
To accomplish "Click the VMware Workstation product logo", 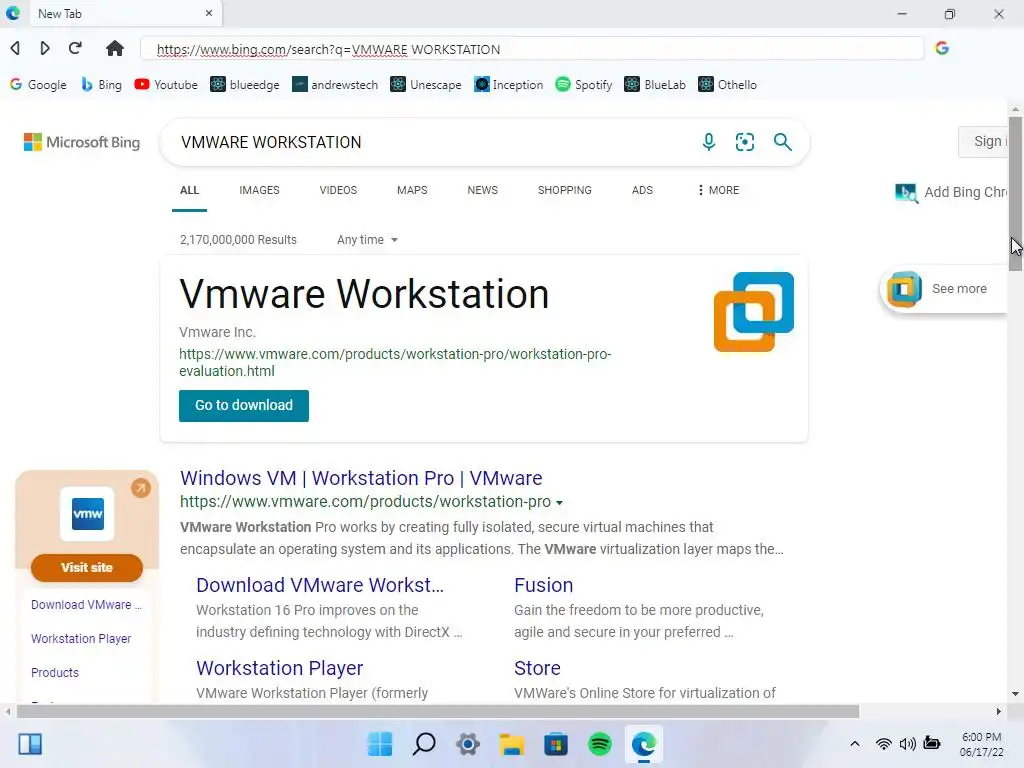I will (754, 312).
